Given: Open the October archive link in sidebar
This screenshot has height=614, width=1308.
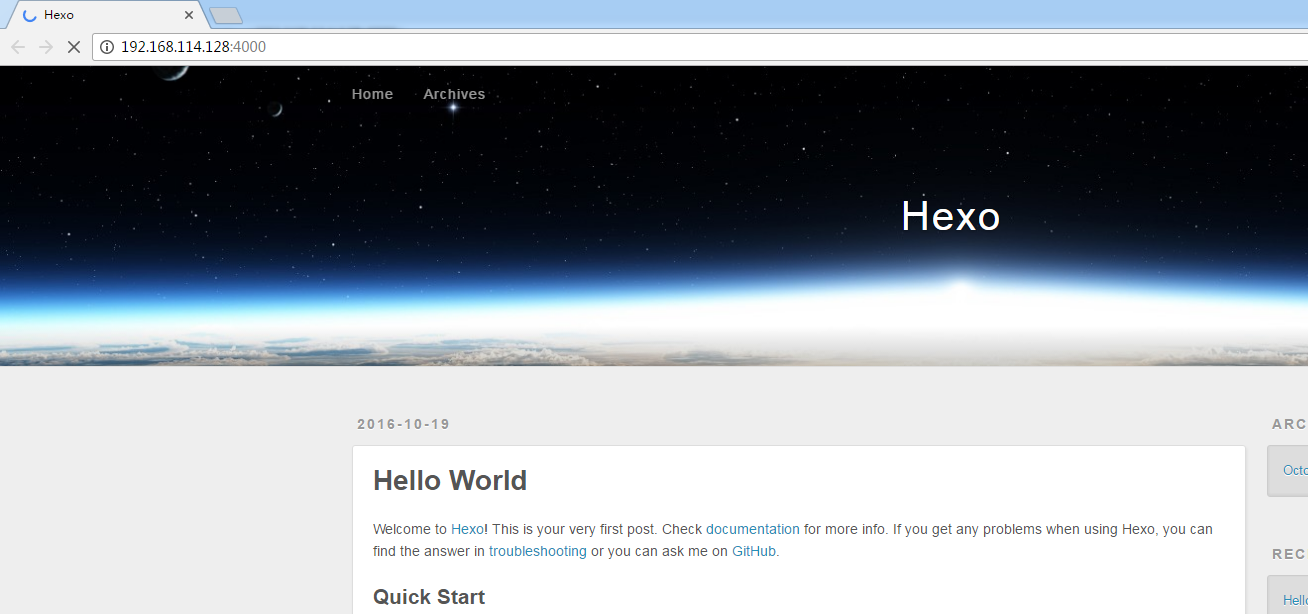Looking at the screenshot, I should 1295,470.
